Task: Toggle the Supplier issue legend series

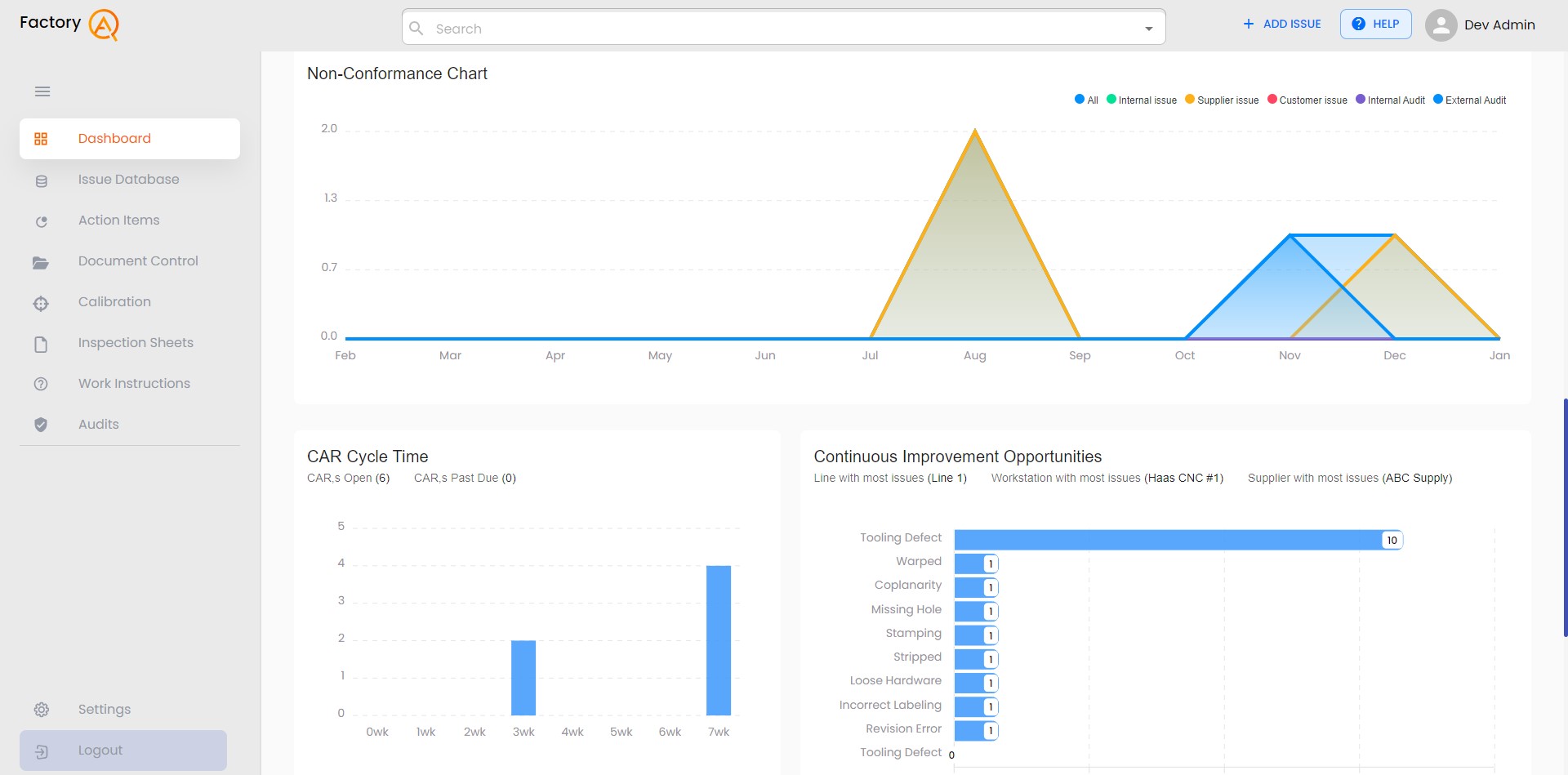Action: click(1220, 100)
